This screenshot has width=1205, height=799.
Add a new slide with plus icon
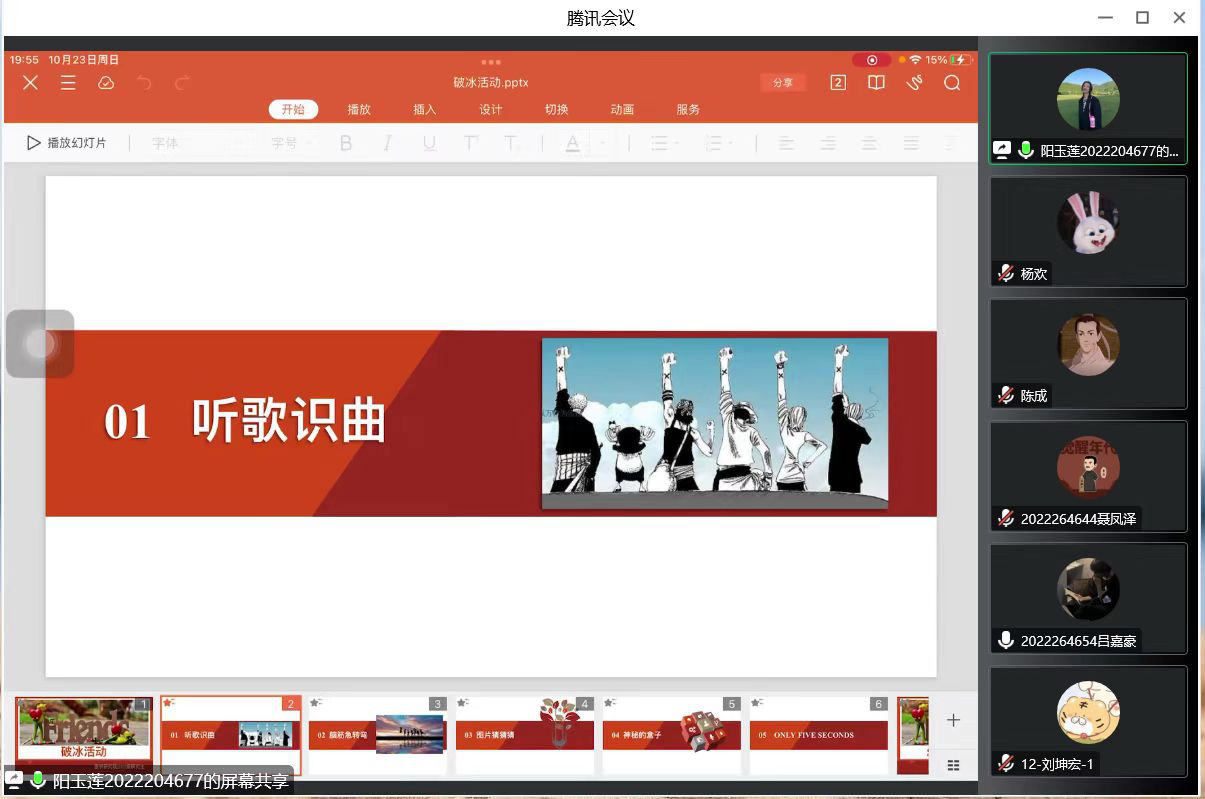pos(953,720)
